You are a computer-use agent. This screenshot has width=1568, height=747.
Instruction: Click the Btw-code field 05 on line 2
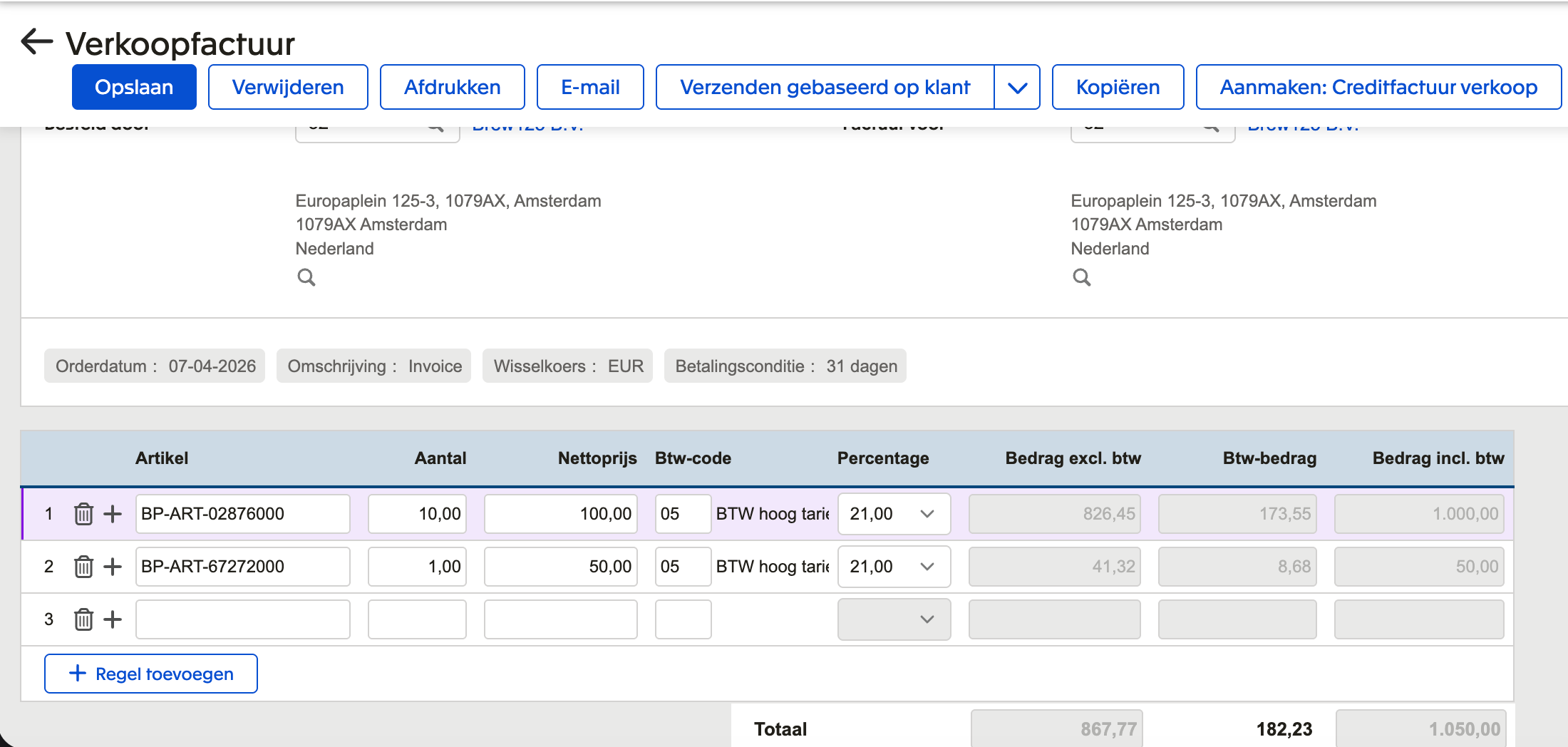tap(683, 566)
